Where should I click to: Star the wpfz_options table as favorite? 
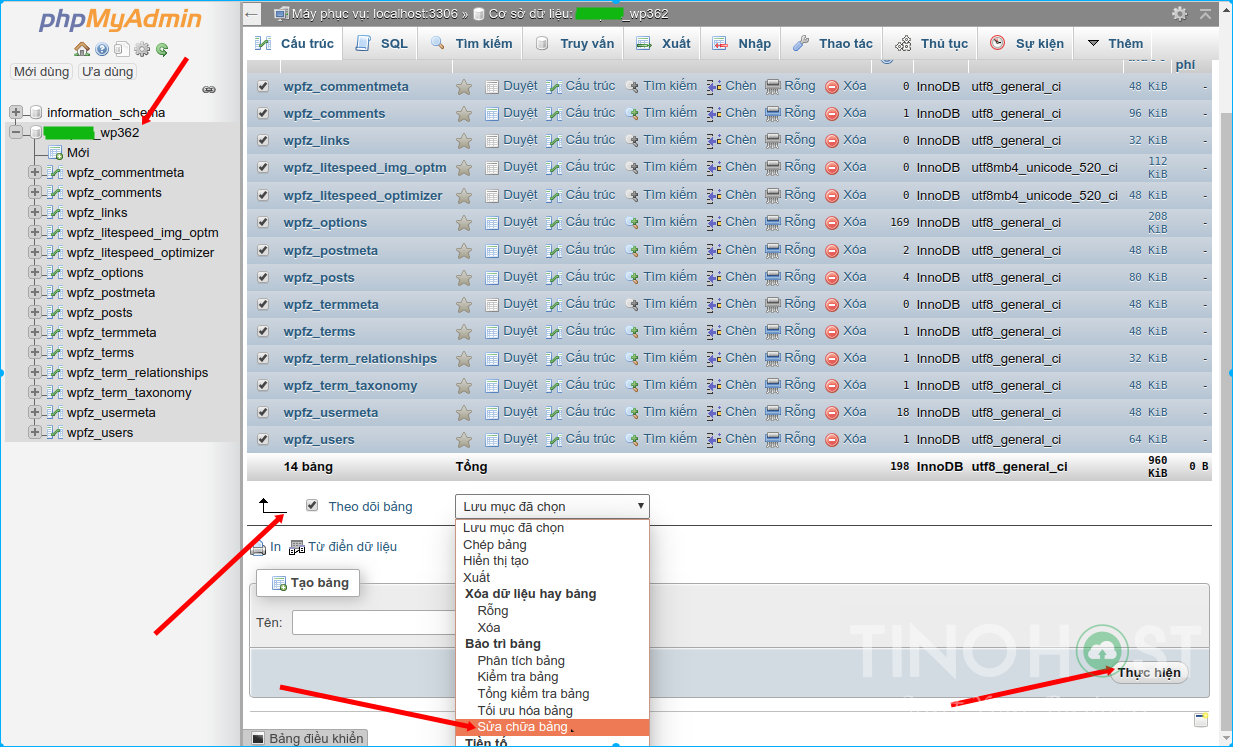464,223
